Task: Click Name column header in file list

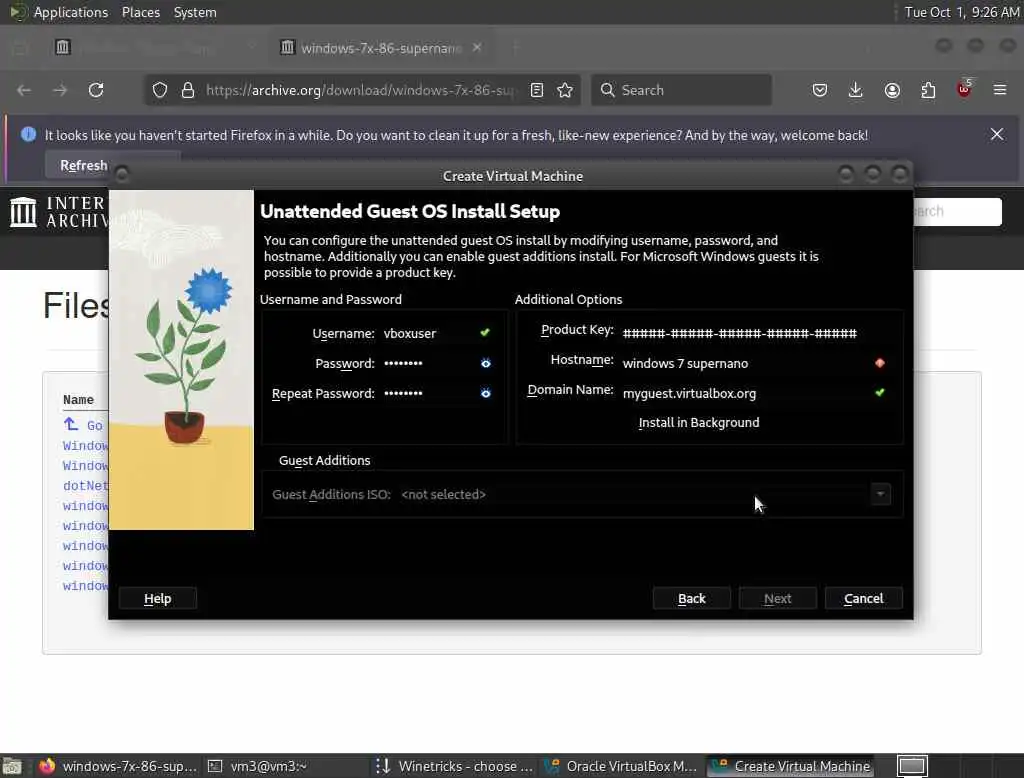Action: (78, 400)
